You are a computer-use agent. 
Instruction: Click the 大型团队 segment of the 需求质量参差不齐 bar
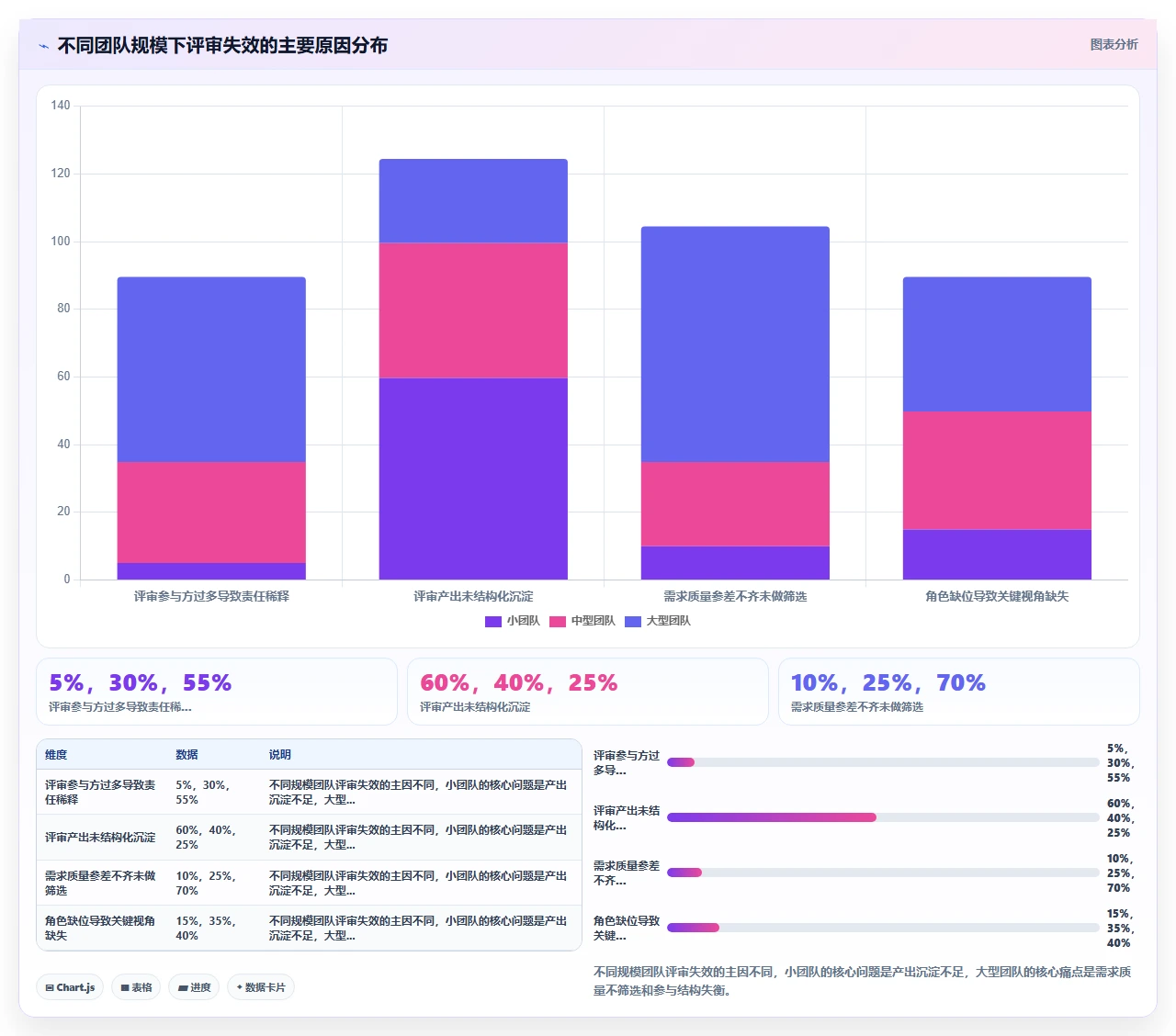(735, 344)
